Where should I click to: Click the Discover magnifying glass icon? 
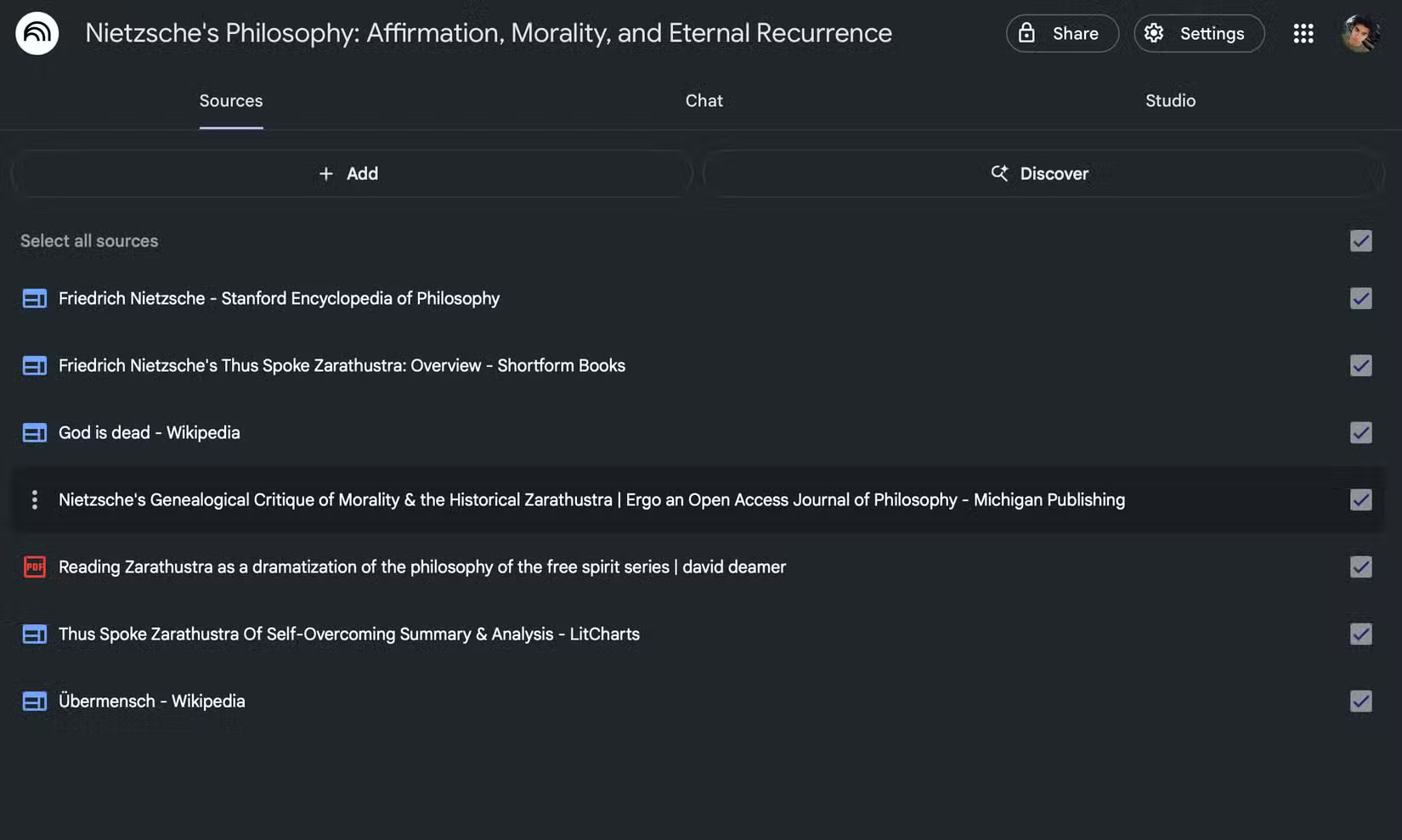click(x=1000, y=172)
